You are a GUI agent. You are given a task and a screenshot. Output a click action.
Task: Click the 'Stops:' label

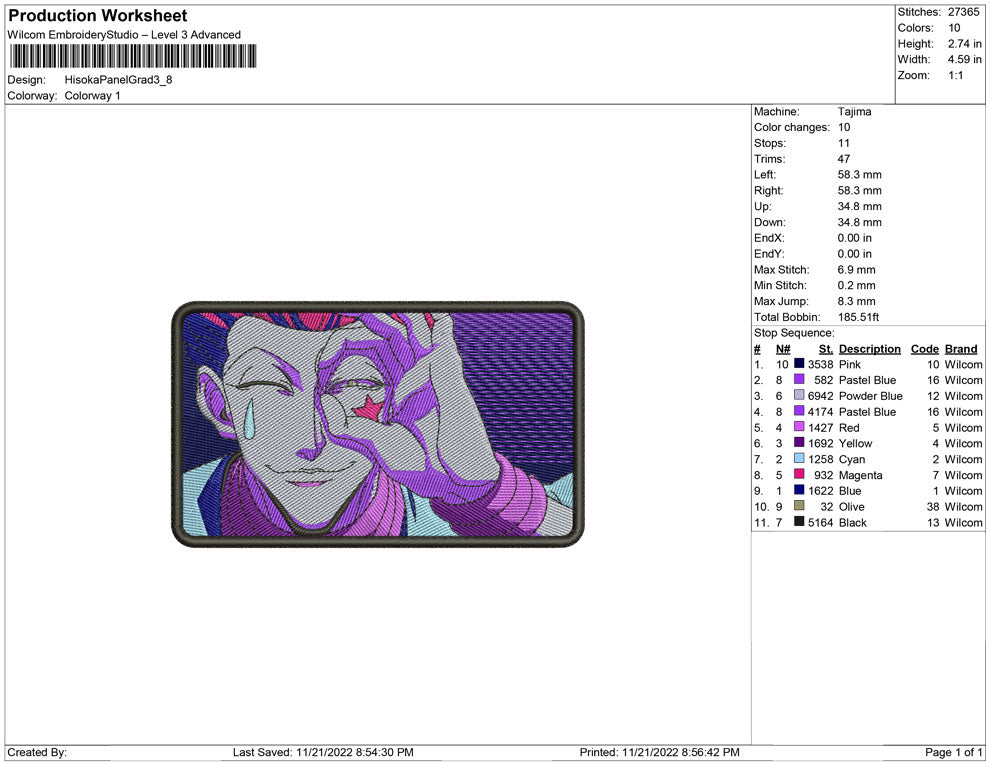pyautogui.click(x=770, y=143)
